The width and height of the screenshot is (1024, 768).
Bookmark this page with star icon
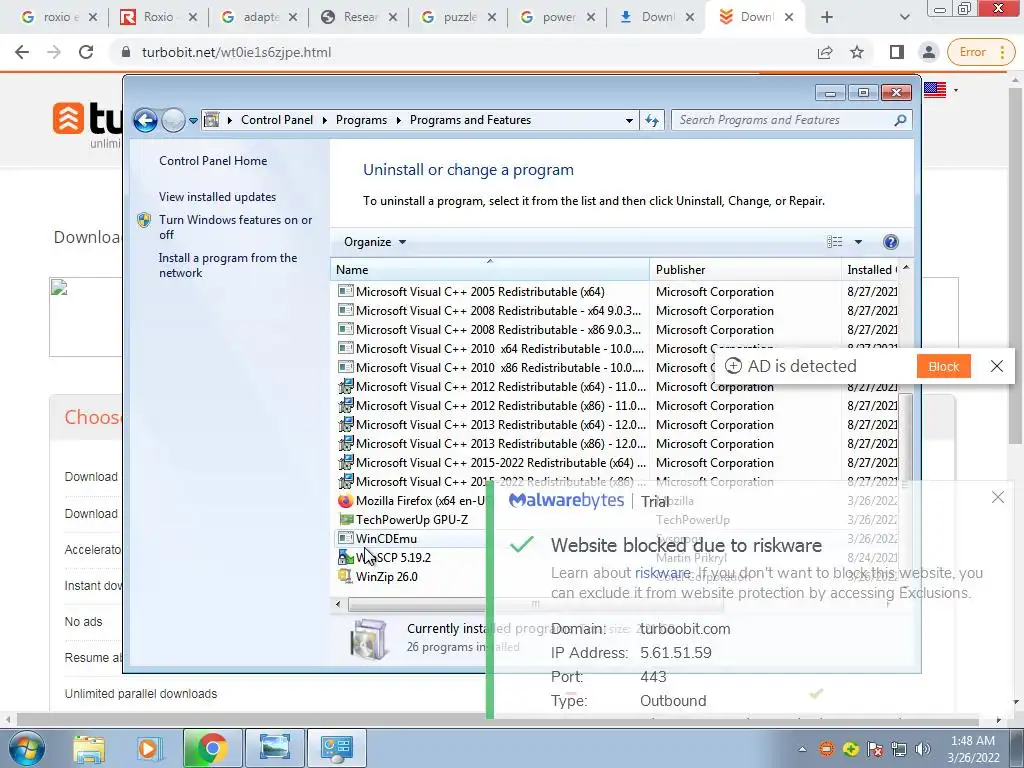coord(857,52)
